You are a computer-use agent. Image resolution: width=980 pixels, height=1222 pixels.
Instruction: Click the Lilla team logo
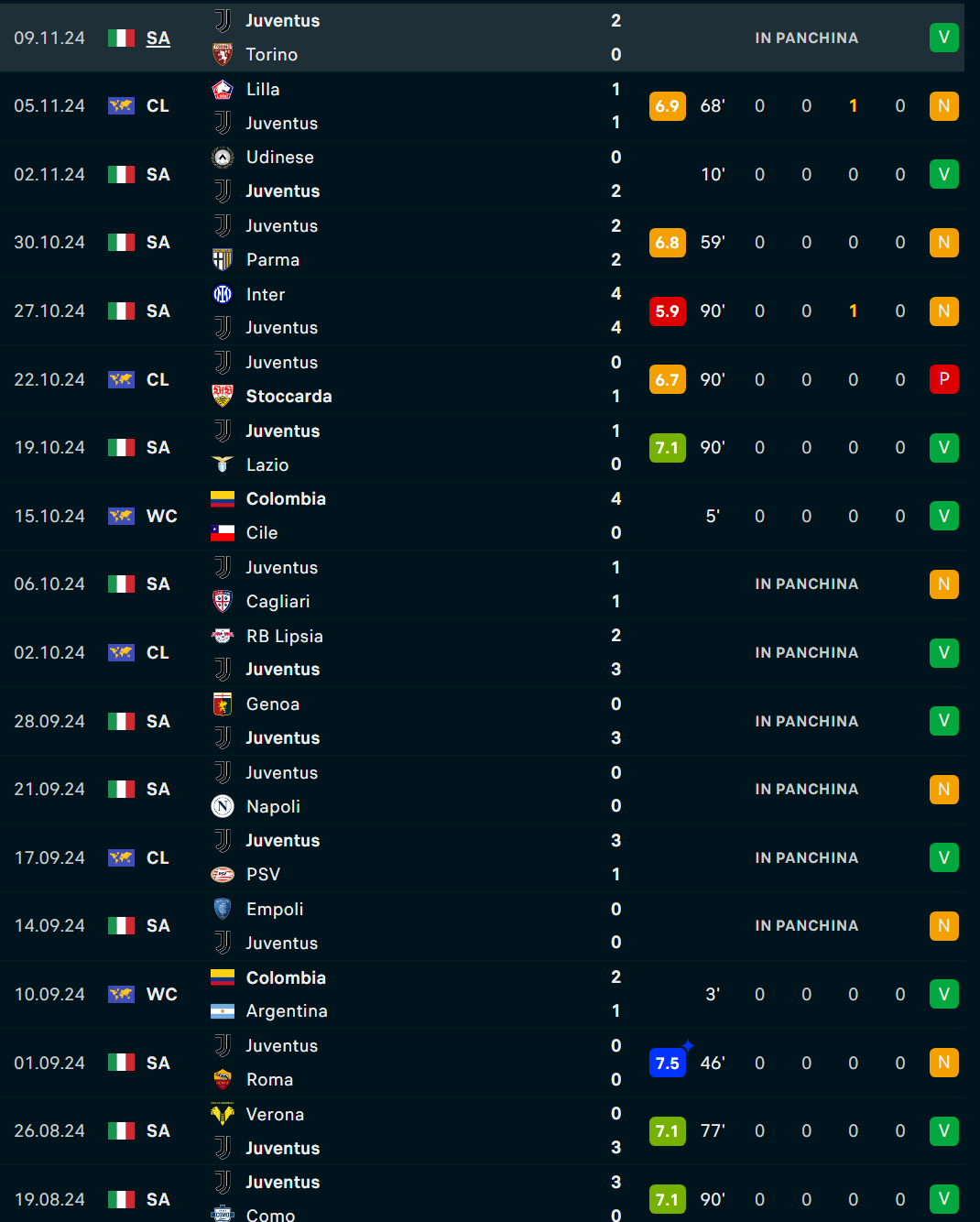coord(223,89)
